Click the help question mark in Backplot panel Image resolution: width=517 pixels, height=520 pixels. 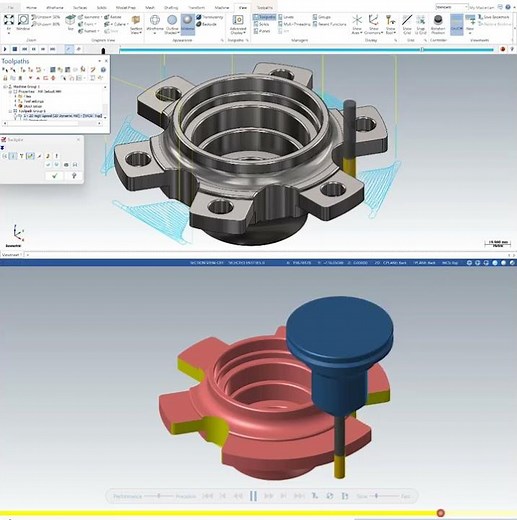(74, 175)
